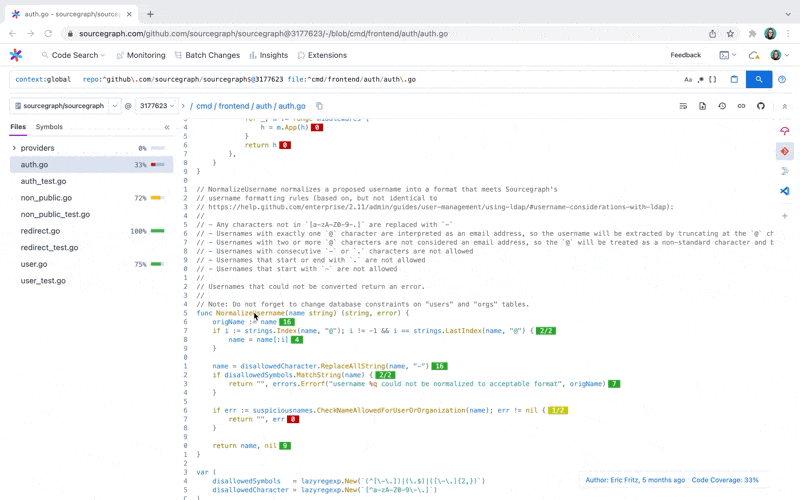Click the third extension sidebar icon
800x500 pixels.
(x=785, y=171)
